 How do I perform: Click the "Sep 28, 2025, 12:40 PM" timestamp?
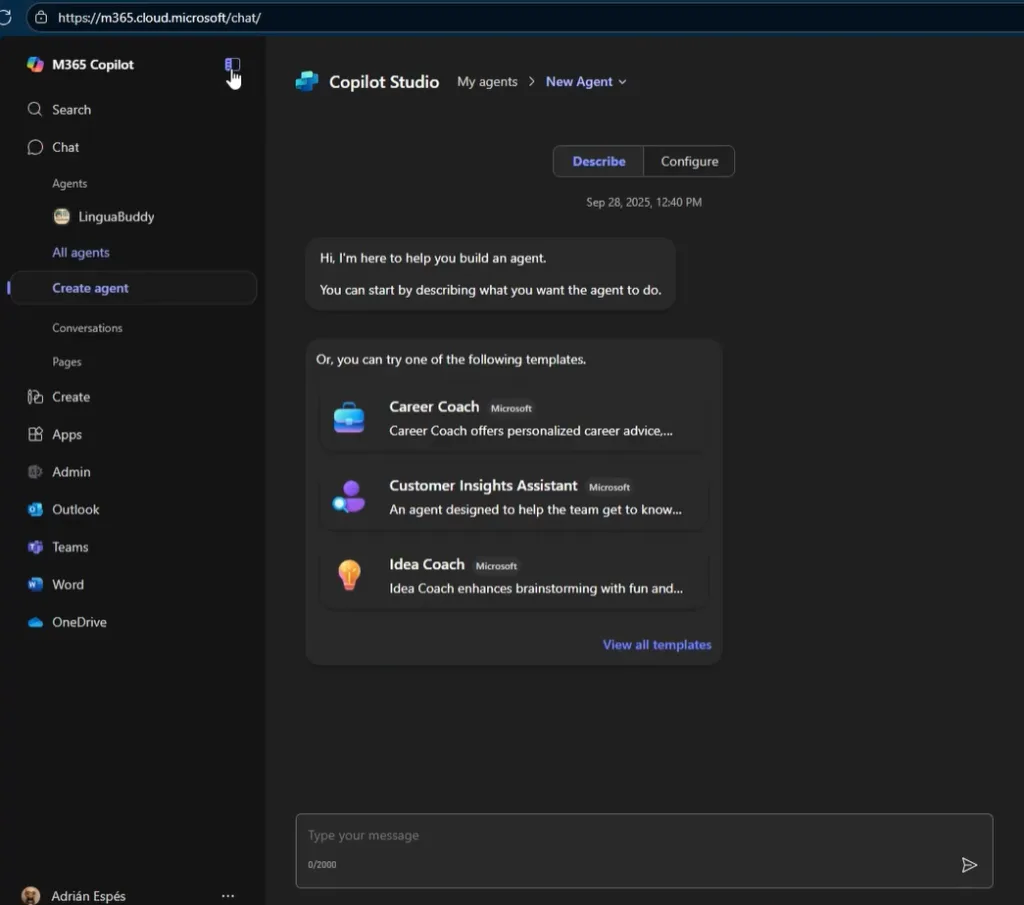click(x=643, y=202)
